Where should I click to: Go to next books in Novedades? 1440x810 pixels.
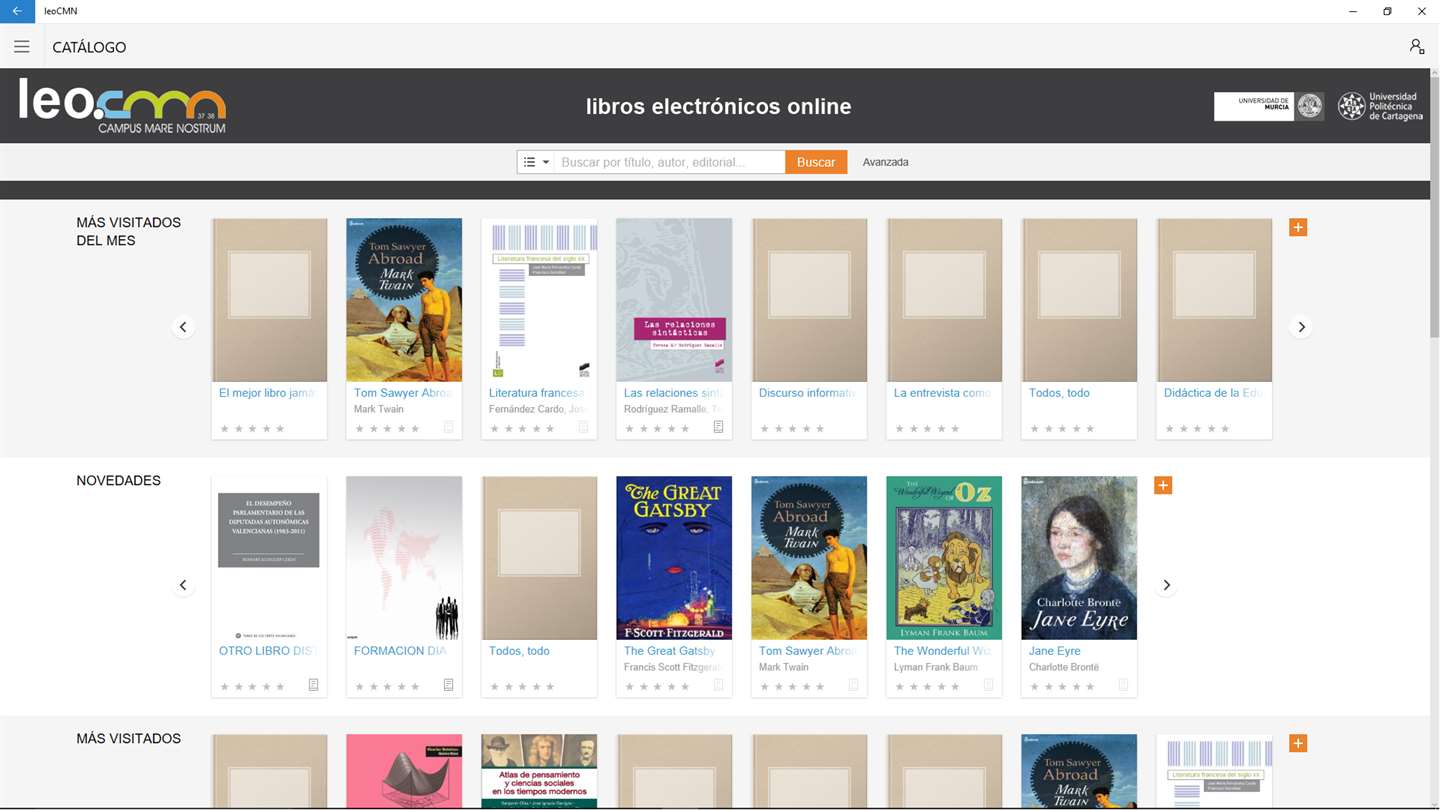1166,585
